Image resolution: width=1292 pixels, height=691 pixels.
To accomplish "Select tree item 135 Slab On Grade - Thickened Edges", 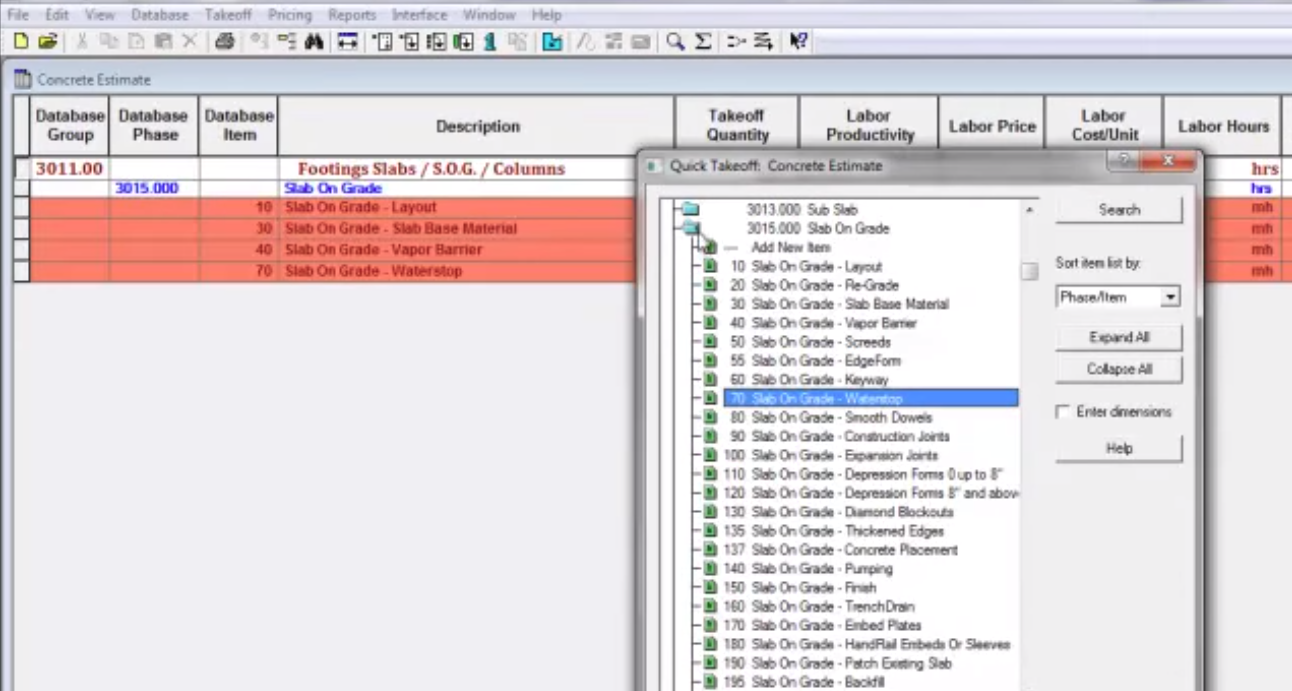I will (833, 532).
